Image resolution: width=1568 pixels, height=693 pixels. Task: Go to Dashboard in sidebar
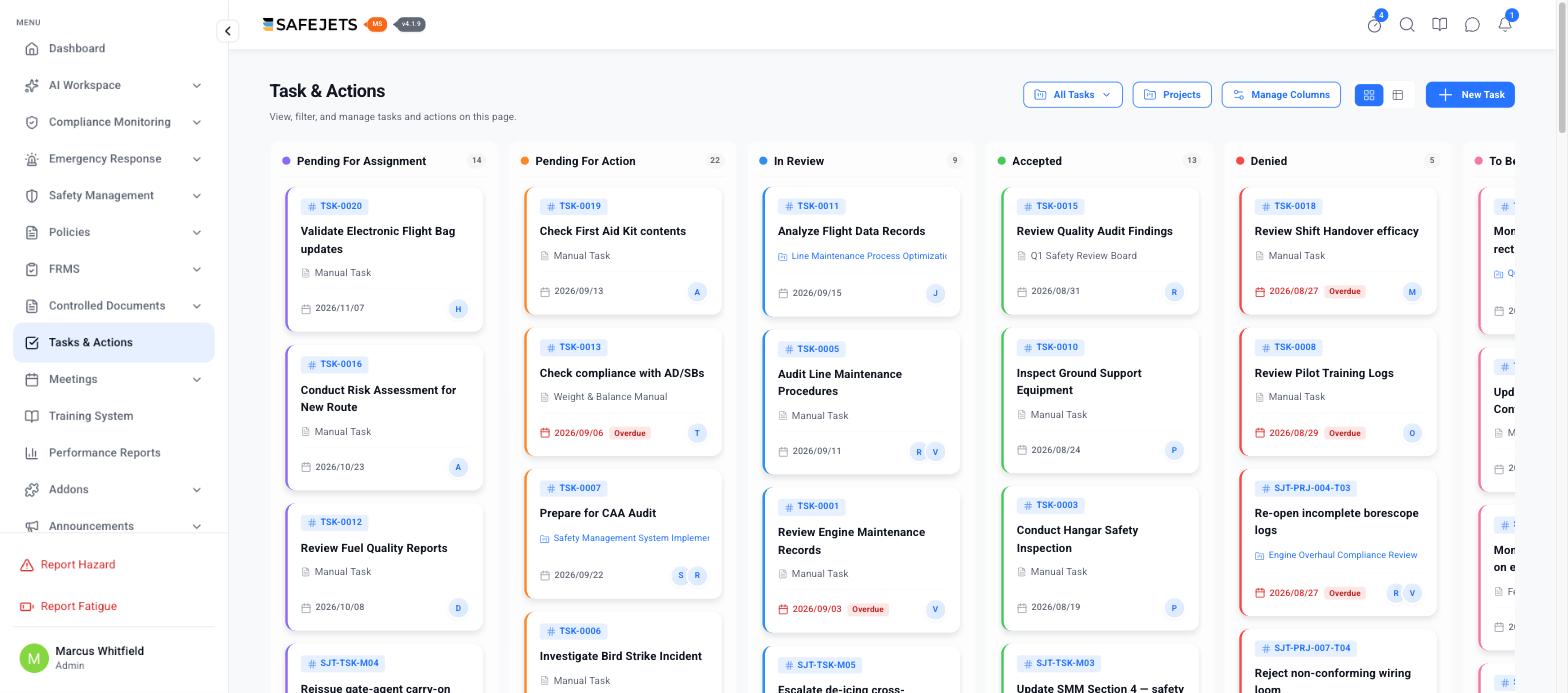[114, 49]
